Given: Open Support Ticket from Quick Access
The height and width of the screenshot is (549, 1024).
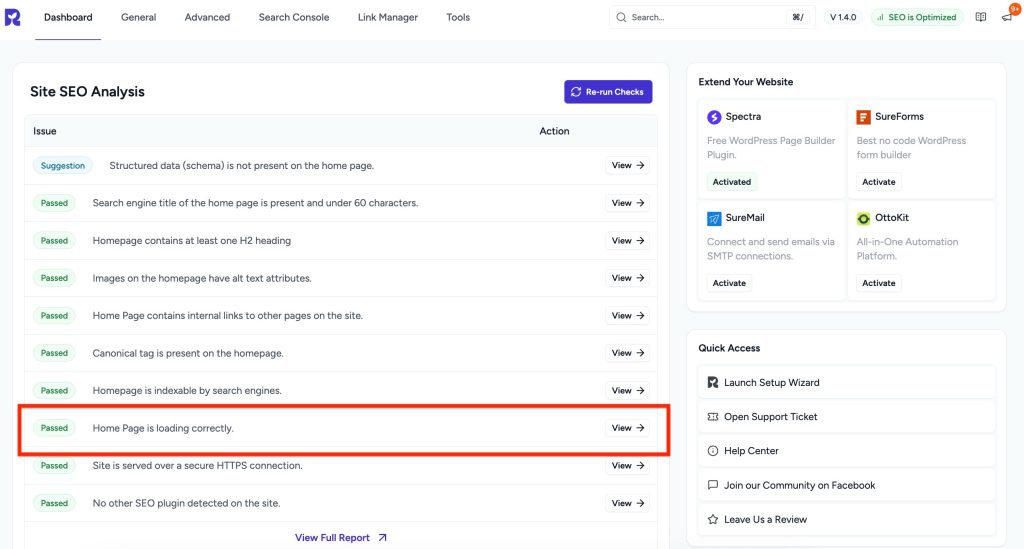Looking at the screenshot, I should tap(770, 416).
